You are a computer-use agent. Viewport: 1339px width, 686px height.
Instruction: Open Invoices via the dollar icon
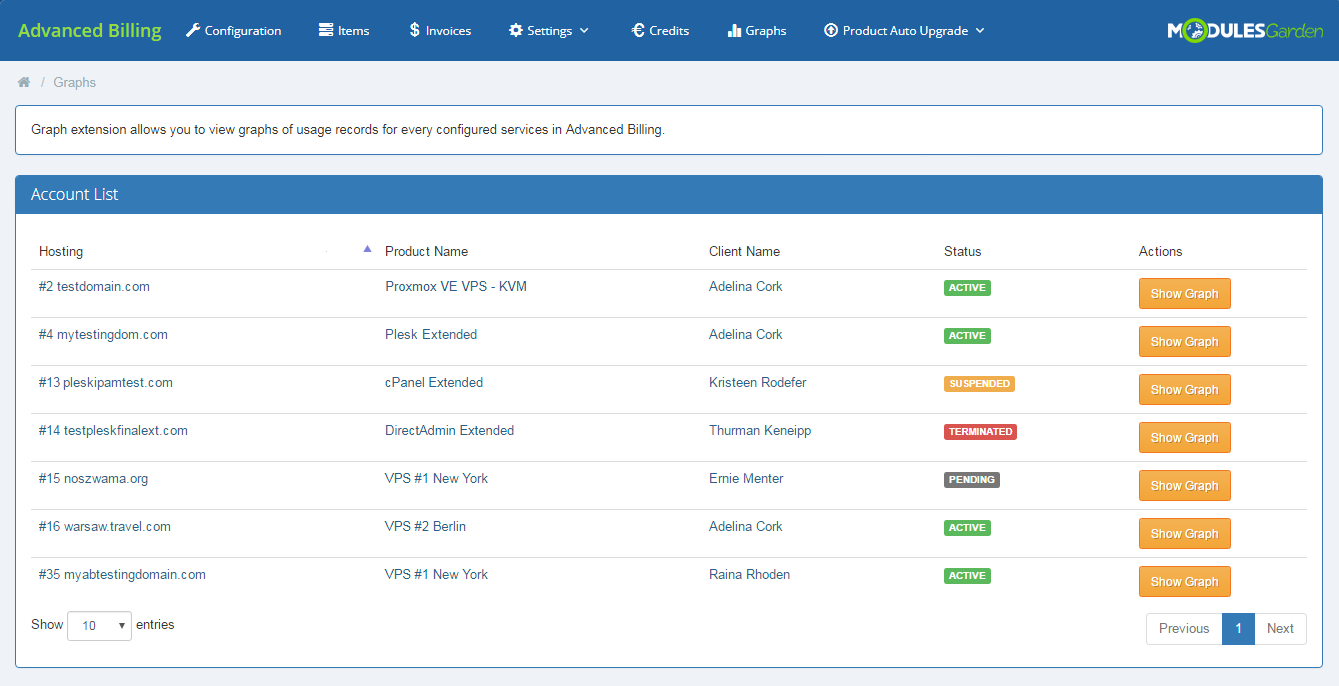[x=414, y=30]
